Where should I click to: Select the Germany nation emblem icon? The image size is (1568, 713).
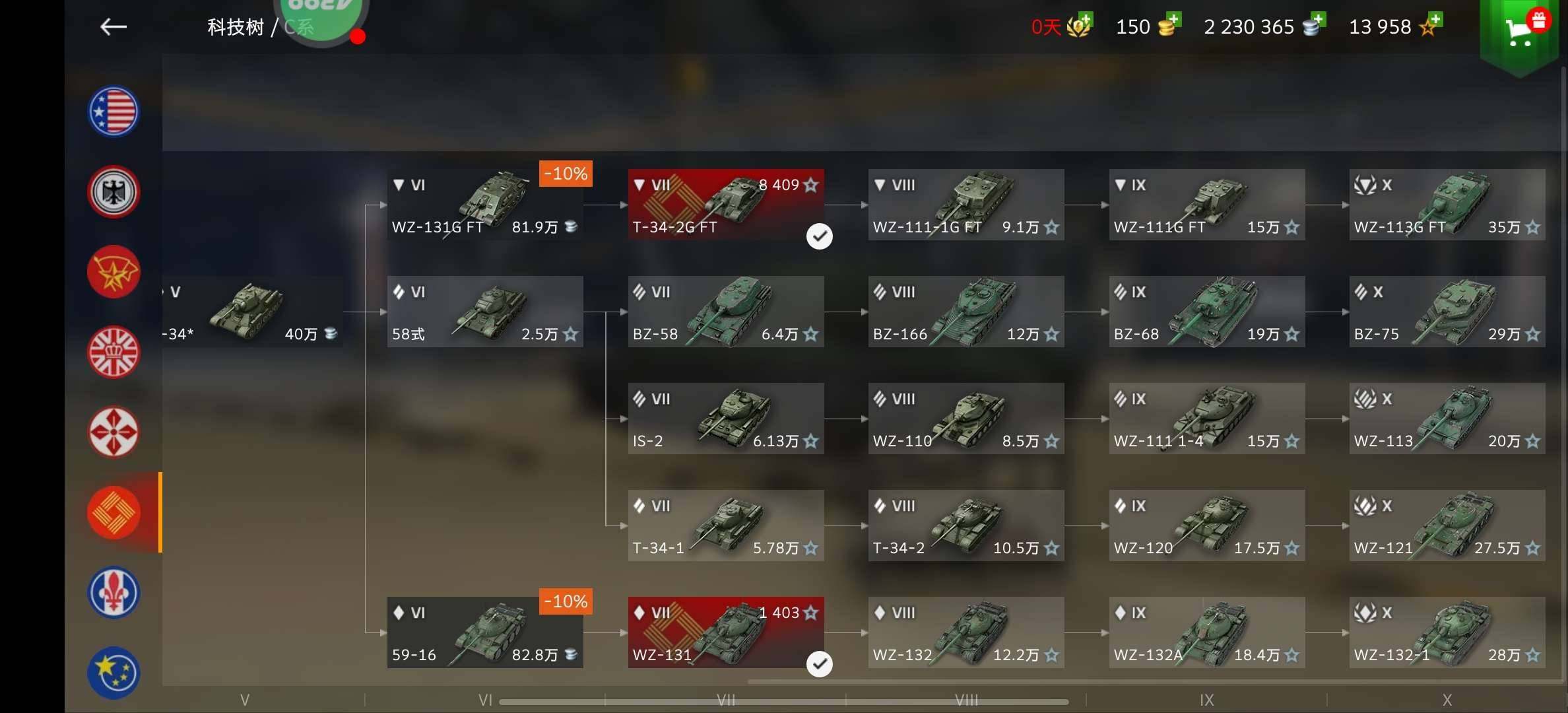tap(114, 192)
